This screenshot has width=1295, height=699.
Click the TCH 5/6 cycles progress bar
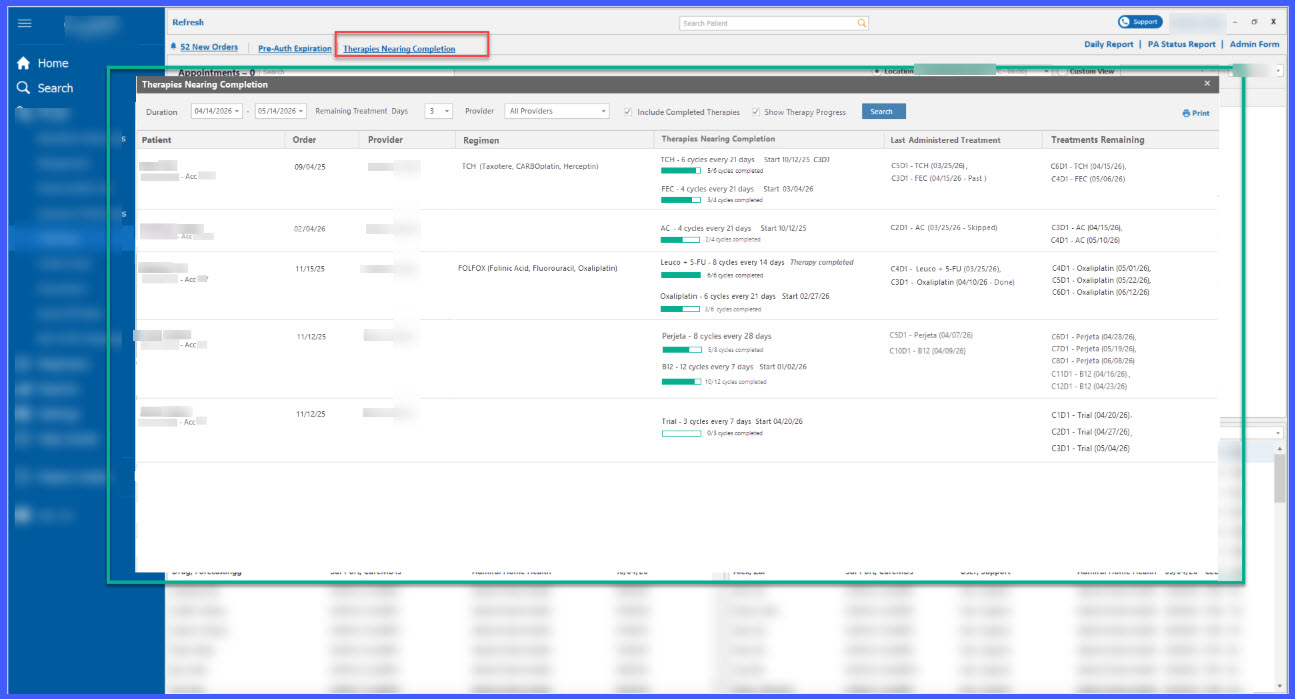point(681,171)
